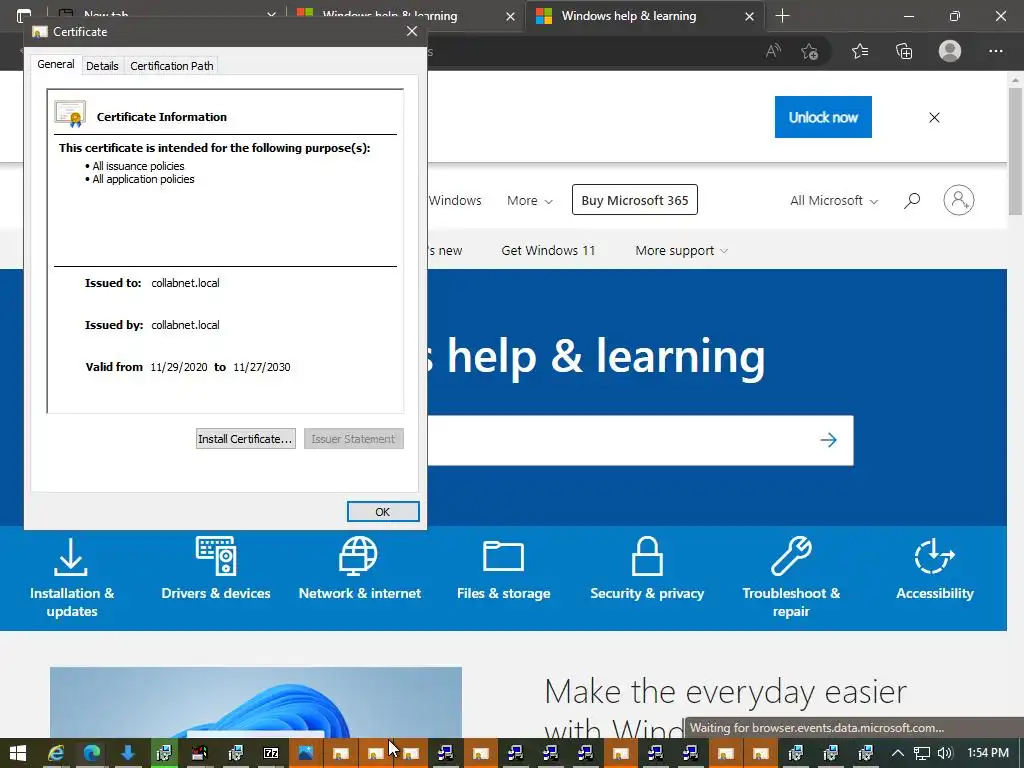Click the blue Unlock now button
Image resolution: width=1024 pixels, height=768 pixels.
[823, 117]
